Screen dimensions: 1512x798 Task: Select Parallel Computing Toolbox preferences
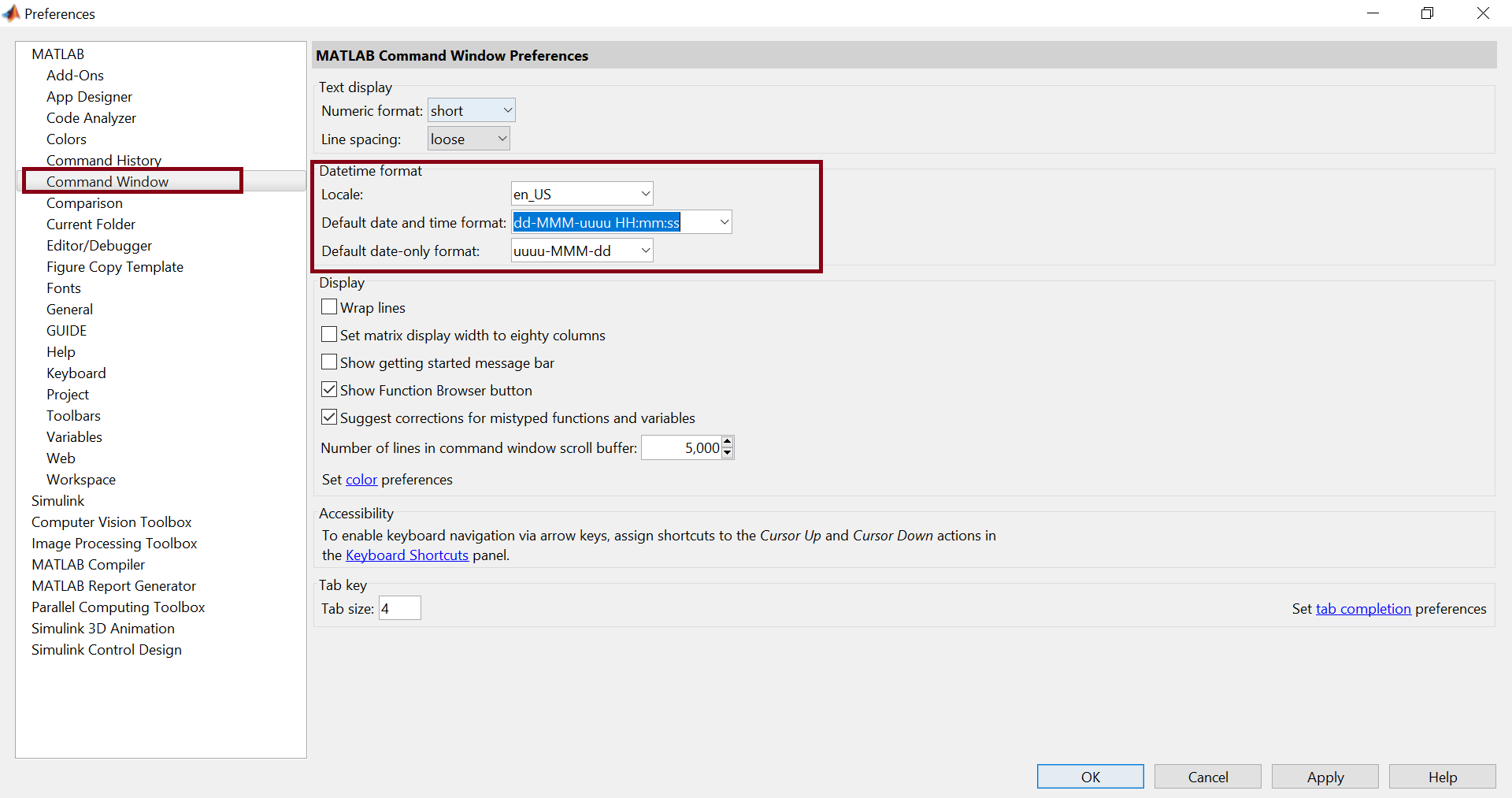(x=118, y=607)
